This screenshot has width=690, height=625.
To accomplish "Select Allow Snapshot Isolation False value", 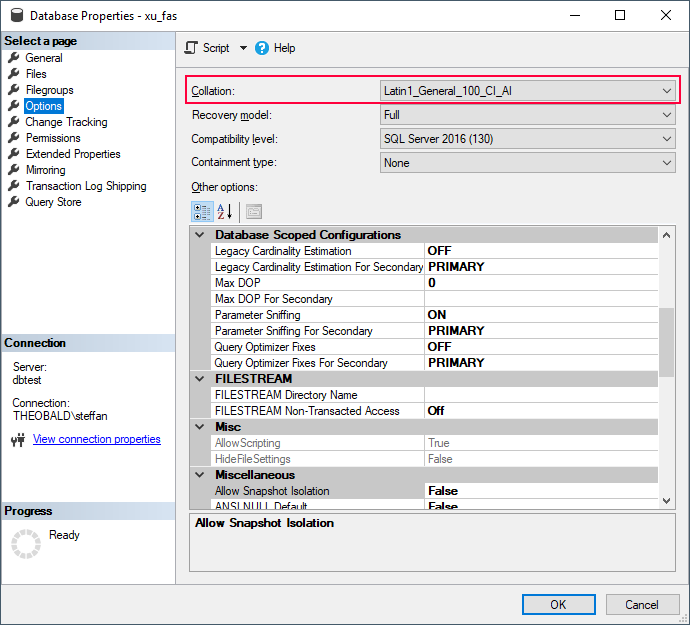I will tap(541, 491).
